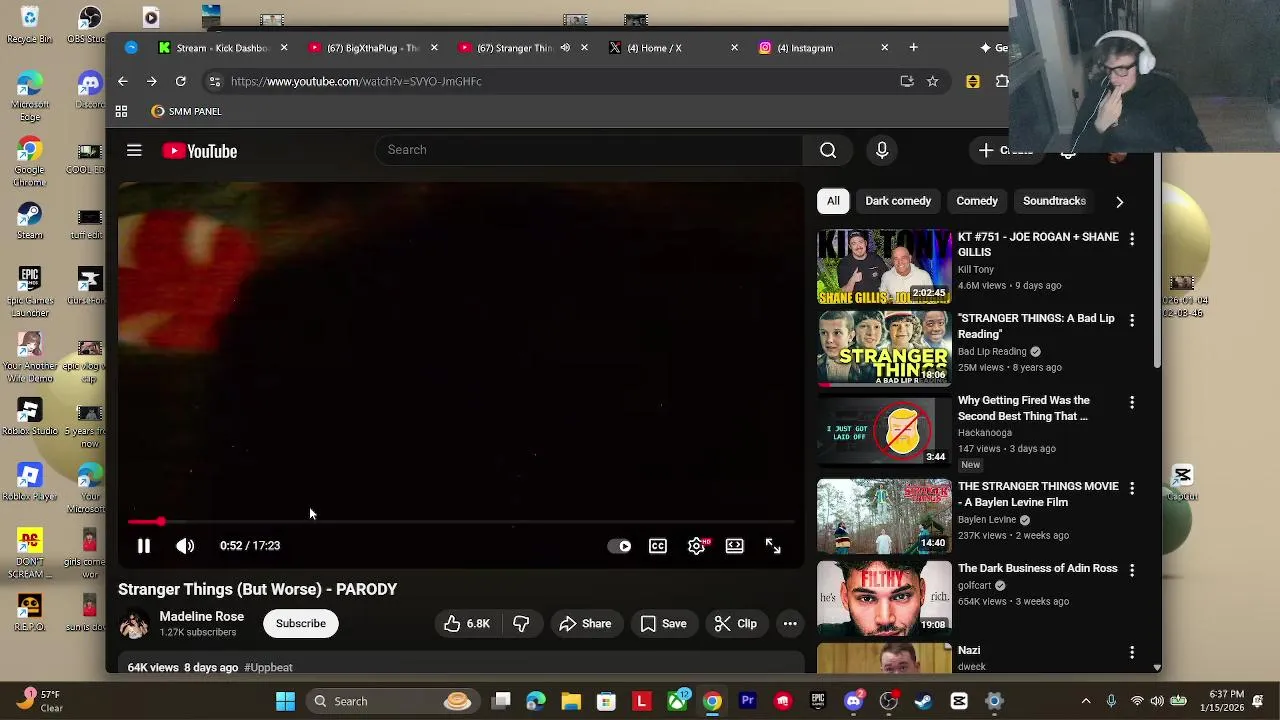
Task: Save the video to a playlist
Action: [663, 624]
